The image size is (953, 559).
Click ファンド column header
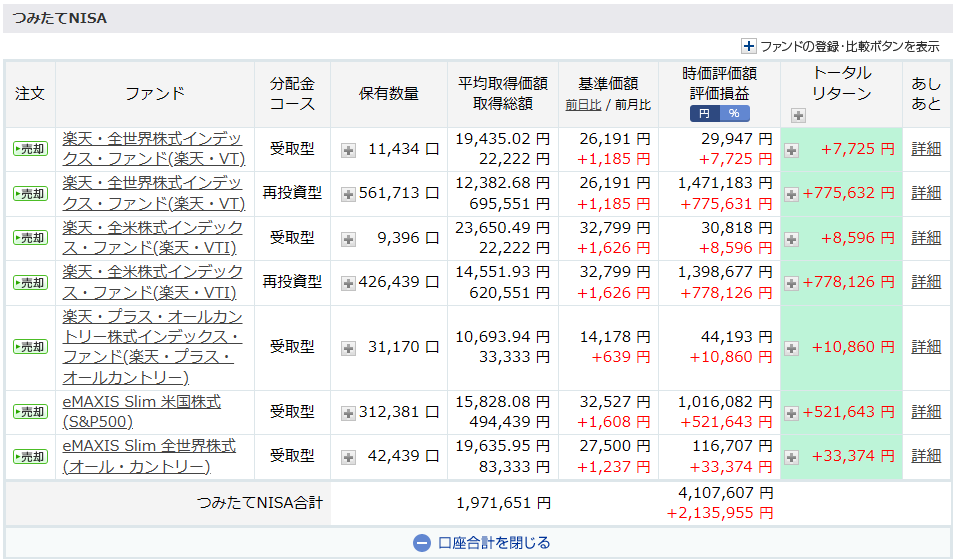[x=155, y=94]
